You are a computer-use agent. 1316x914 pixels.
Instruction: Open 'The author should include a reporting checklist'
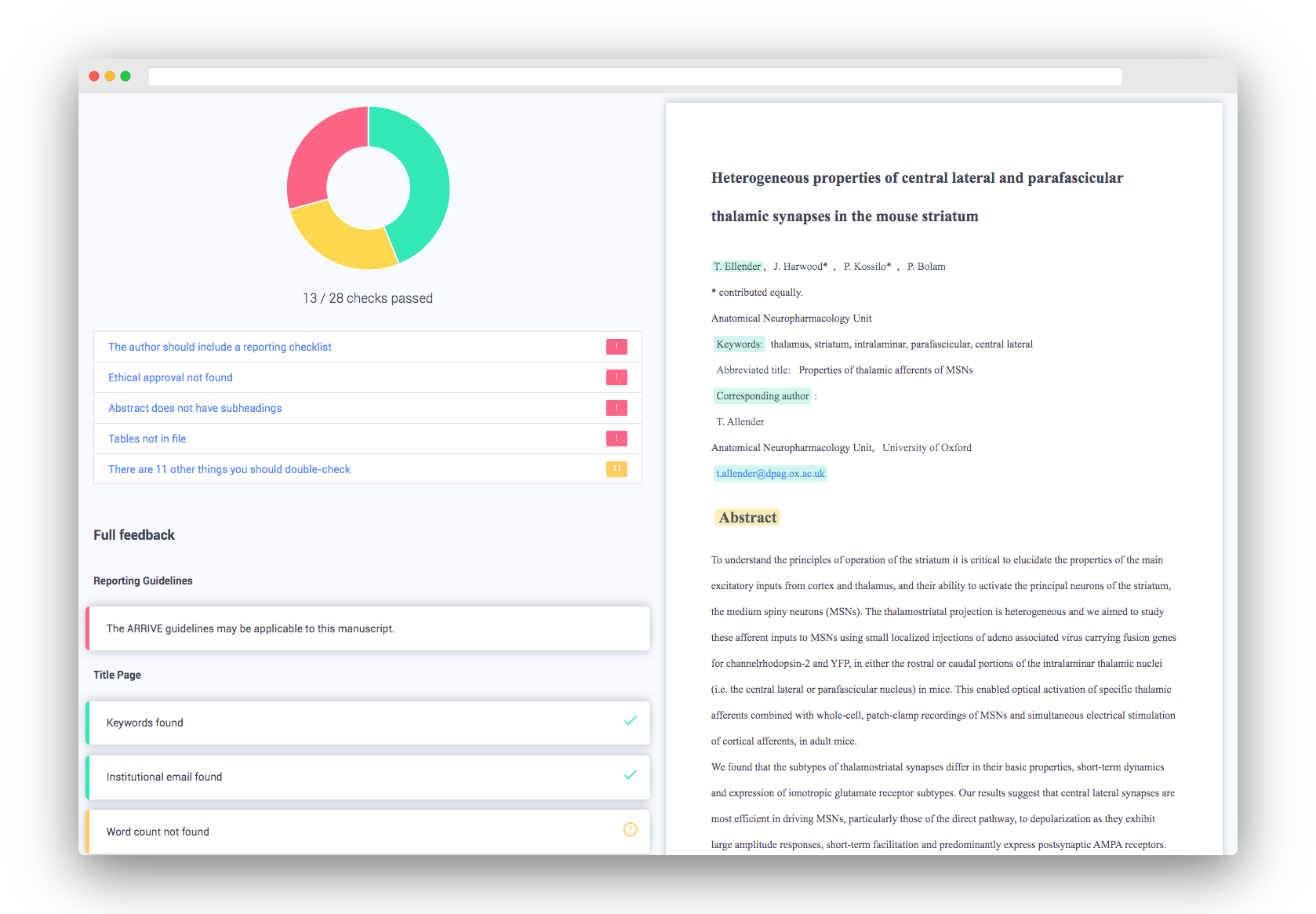(x=220, y=347)
